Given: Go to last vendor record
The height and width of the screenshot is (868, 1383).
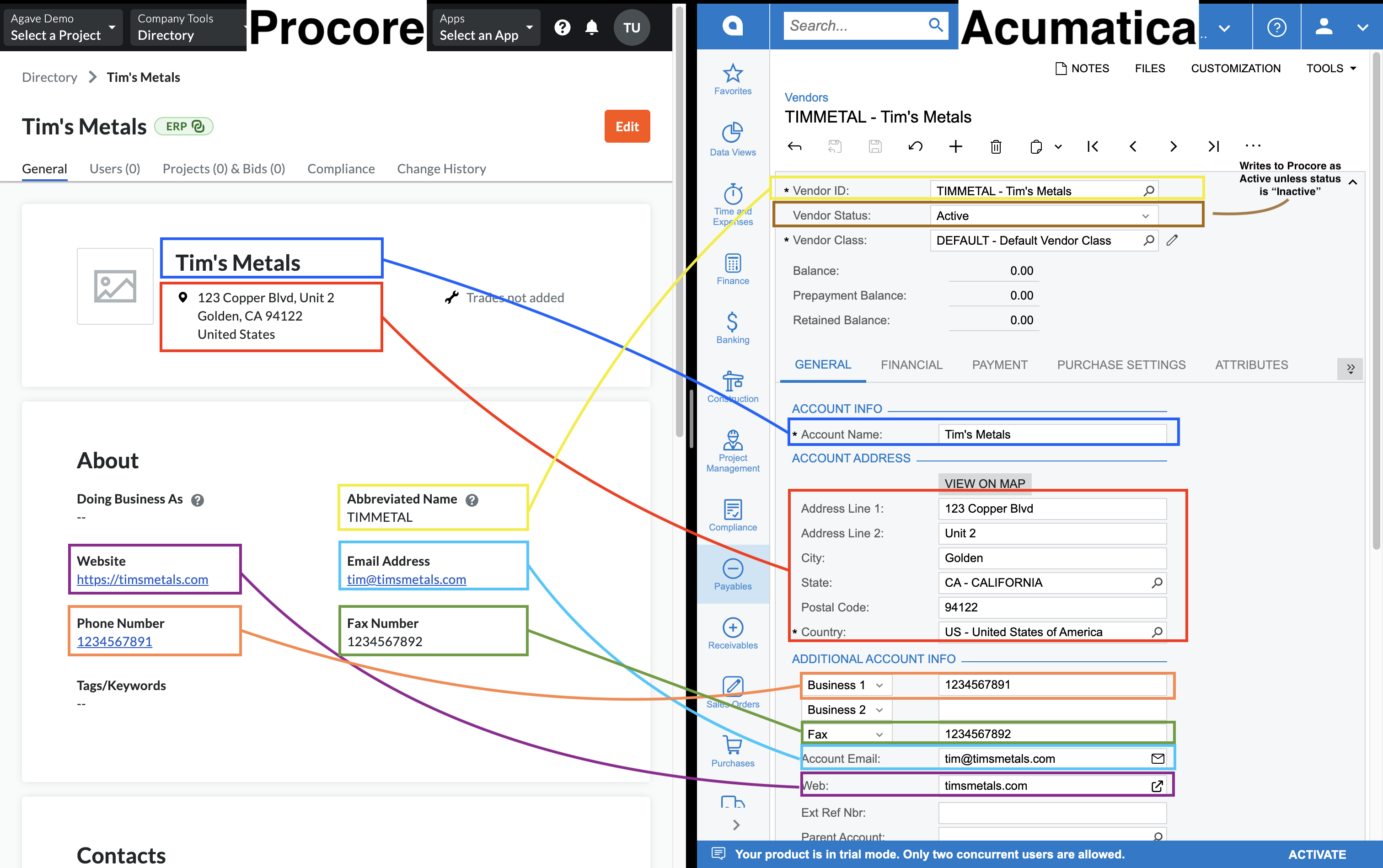Looking at the screenshot, I should tap(1213, 146).
